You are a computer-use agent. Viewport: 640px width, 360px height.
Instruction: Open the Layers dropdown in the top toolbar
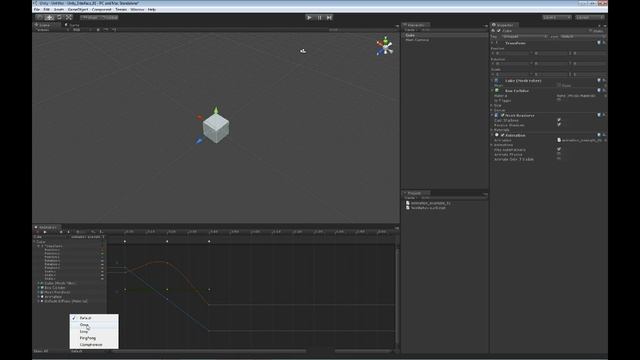(557, 18)
